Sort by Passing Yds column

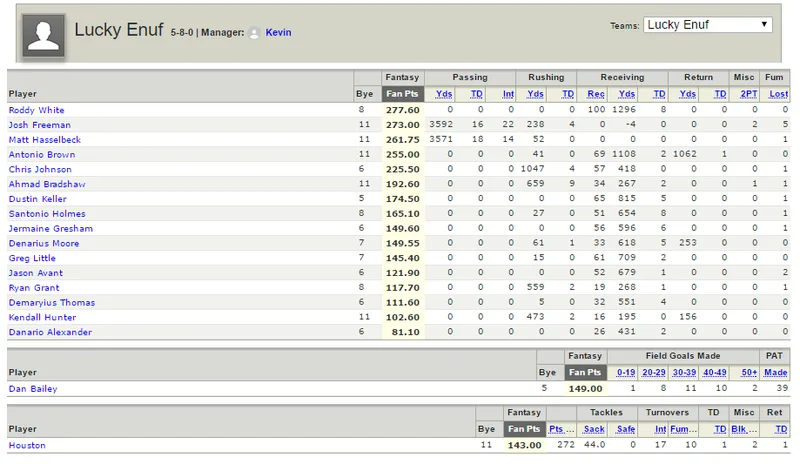[444, 93]
